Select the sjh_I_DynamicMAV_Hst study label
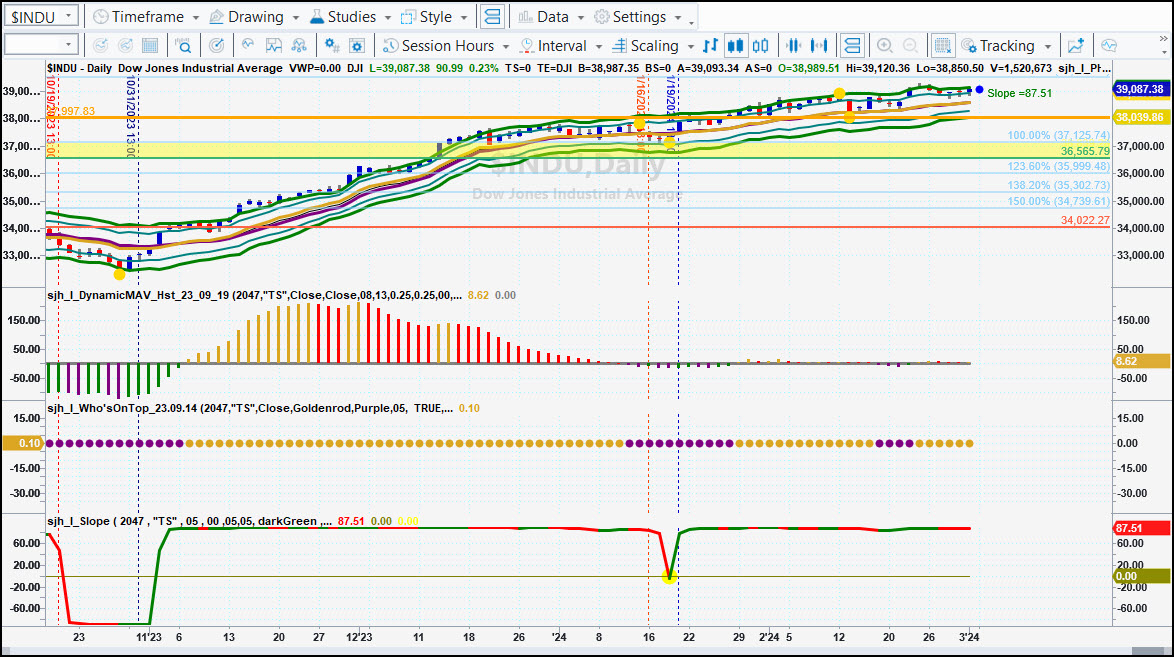This screenshot has width=1174, height=657. [x=254, y=295]
